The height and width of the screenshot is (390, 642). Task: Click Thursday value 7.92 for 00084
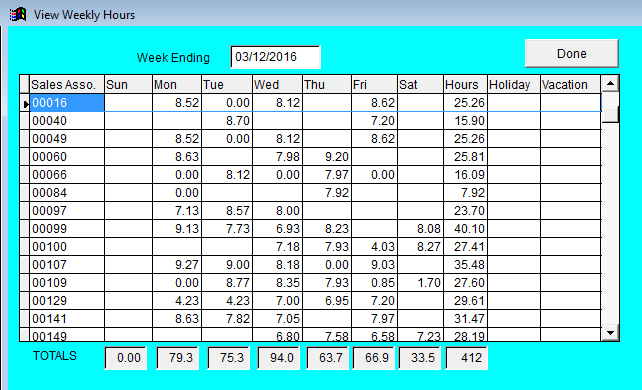(327, 193)
